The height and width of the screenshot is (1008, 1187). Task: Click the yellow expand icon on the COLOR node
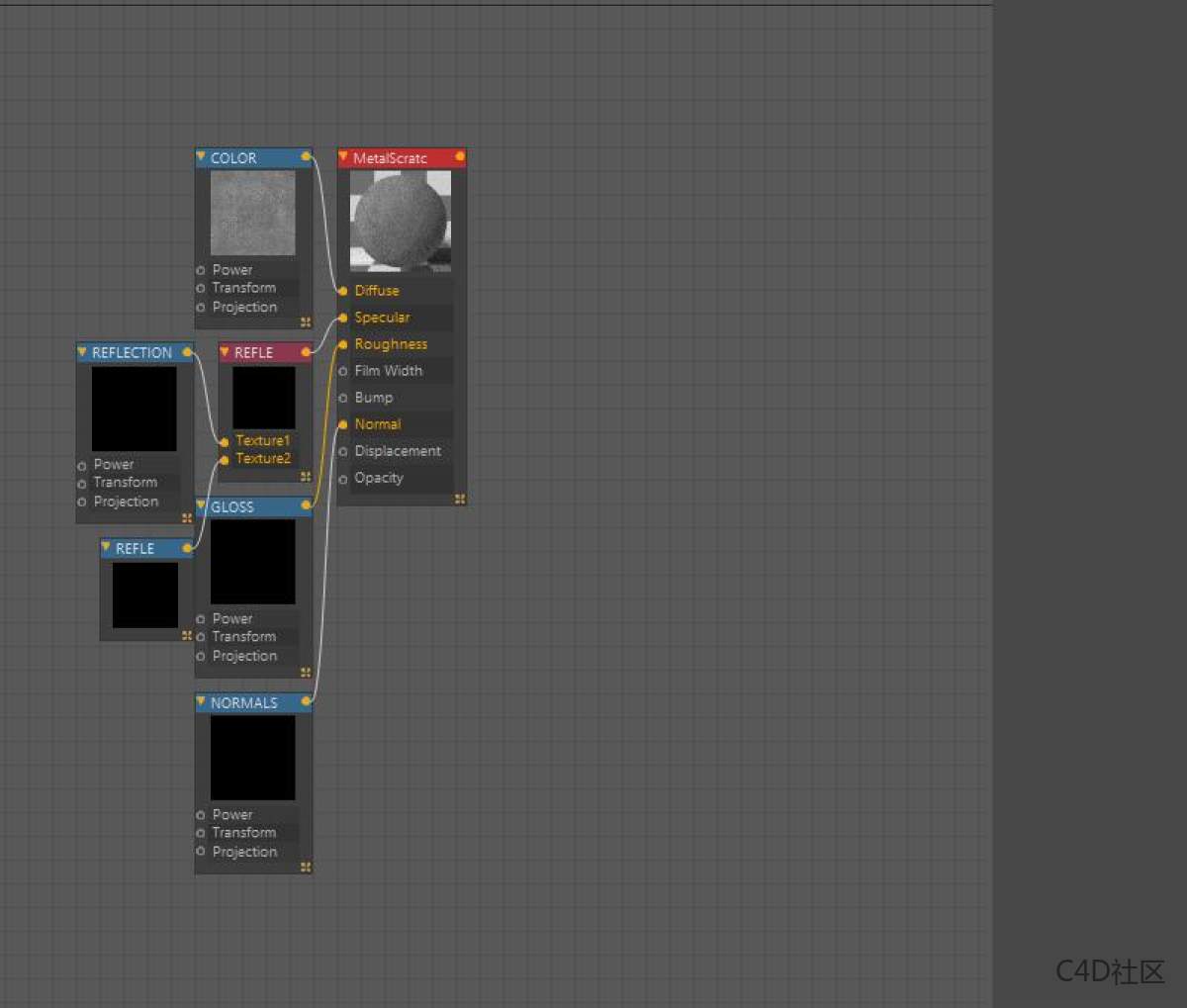(306, 321)
